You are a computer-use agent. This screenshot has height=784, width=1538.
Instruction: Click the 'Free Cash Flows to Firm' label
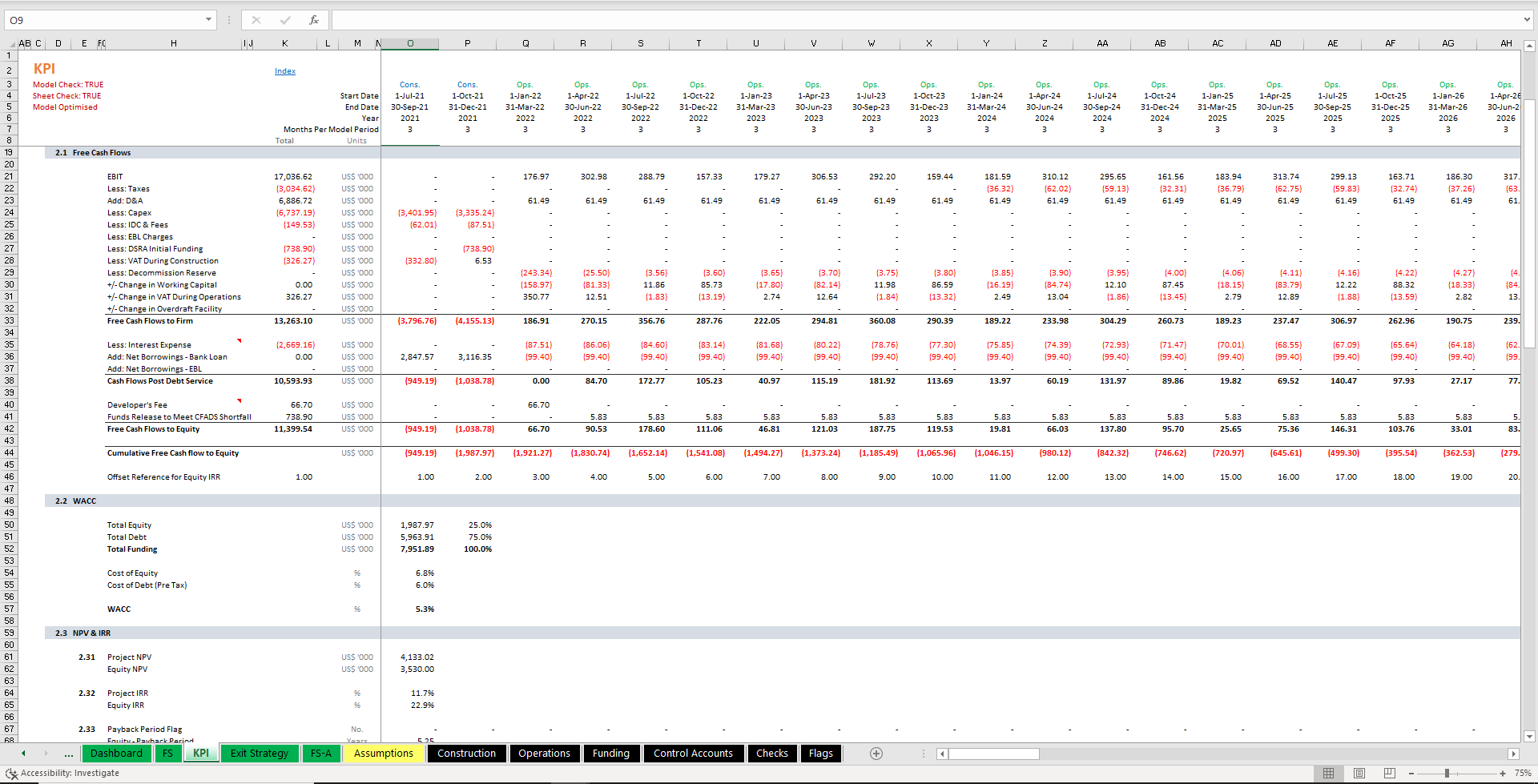[x=150, y=321]
